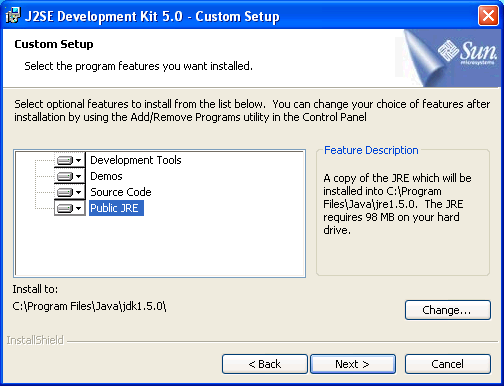
Task: Go to previous step with Back
Action: (x=265, y=364)
